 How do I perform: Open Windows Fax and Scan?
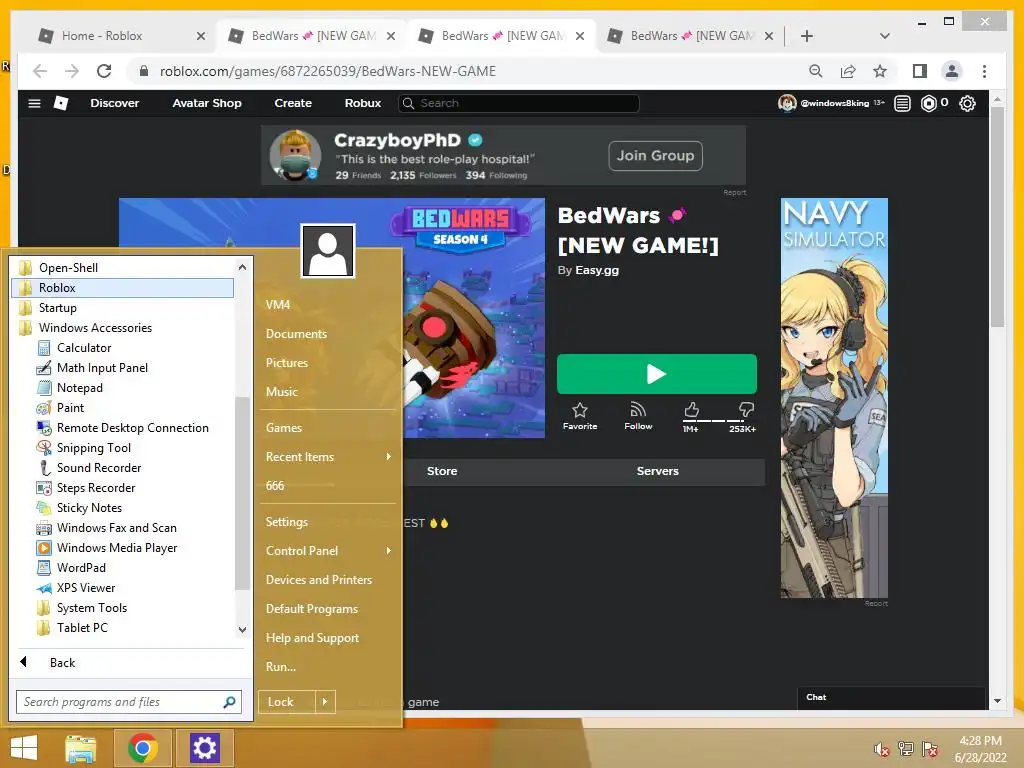click(x=106, y=528)
